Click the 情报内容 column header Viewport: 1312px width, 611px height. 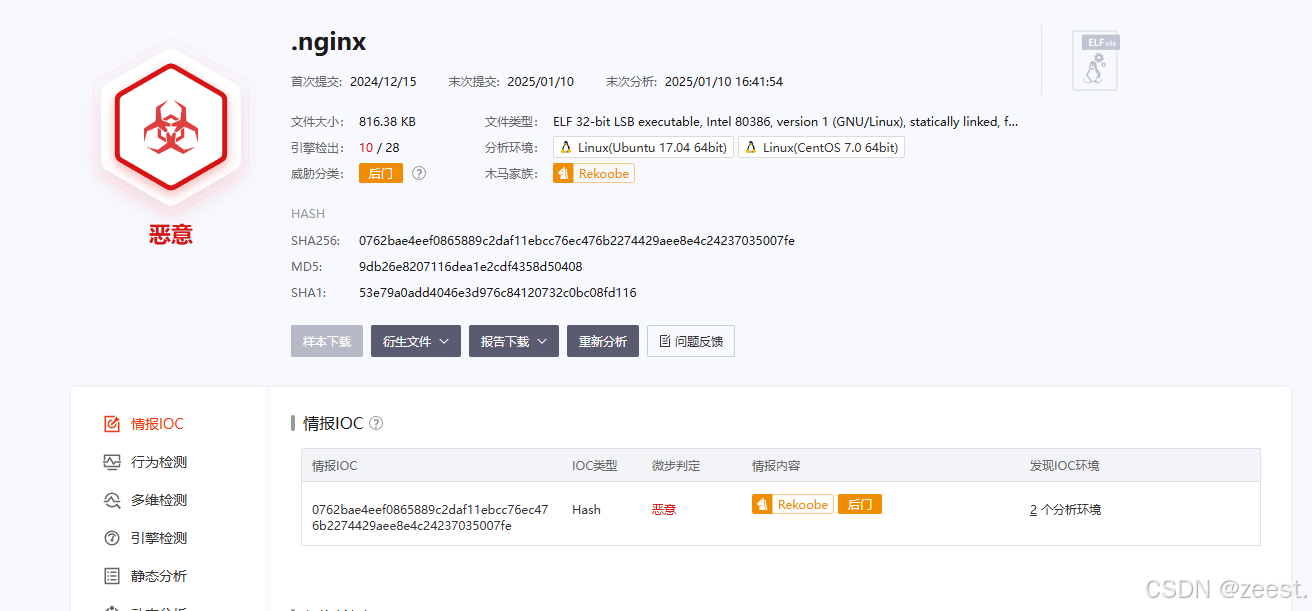[776, 466]
